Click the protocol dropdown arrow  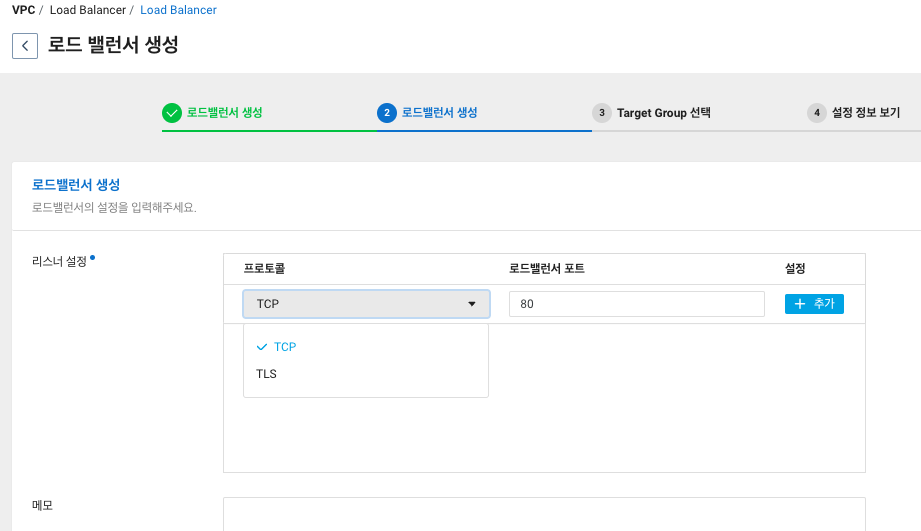472,304
